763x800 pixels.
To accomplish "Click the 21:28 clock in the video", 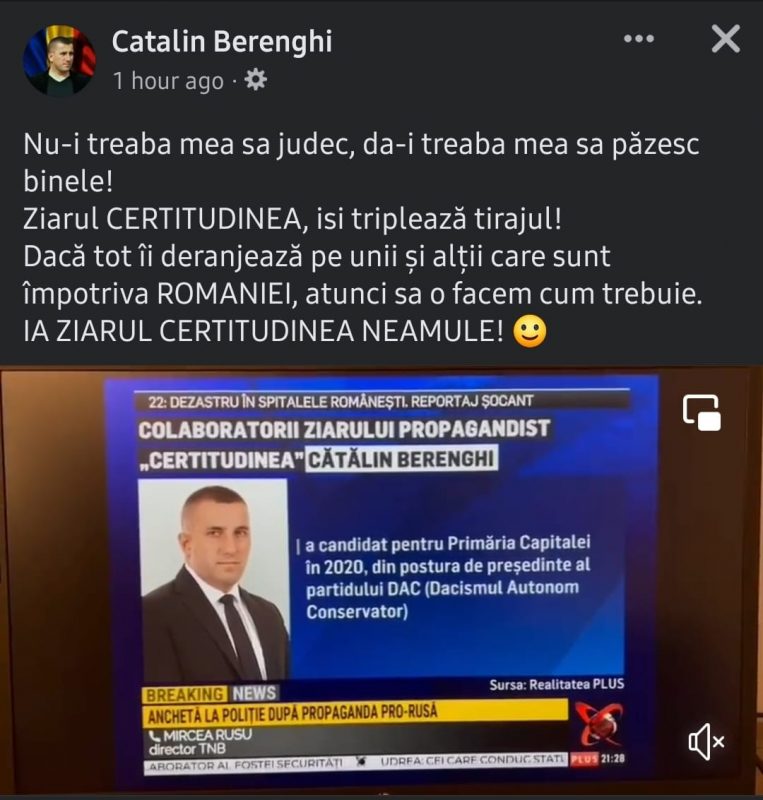I will [612, 759].
